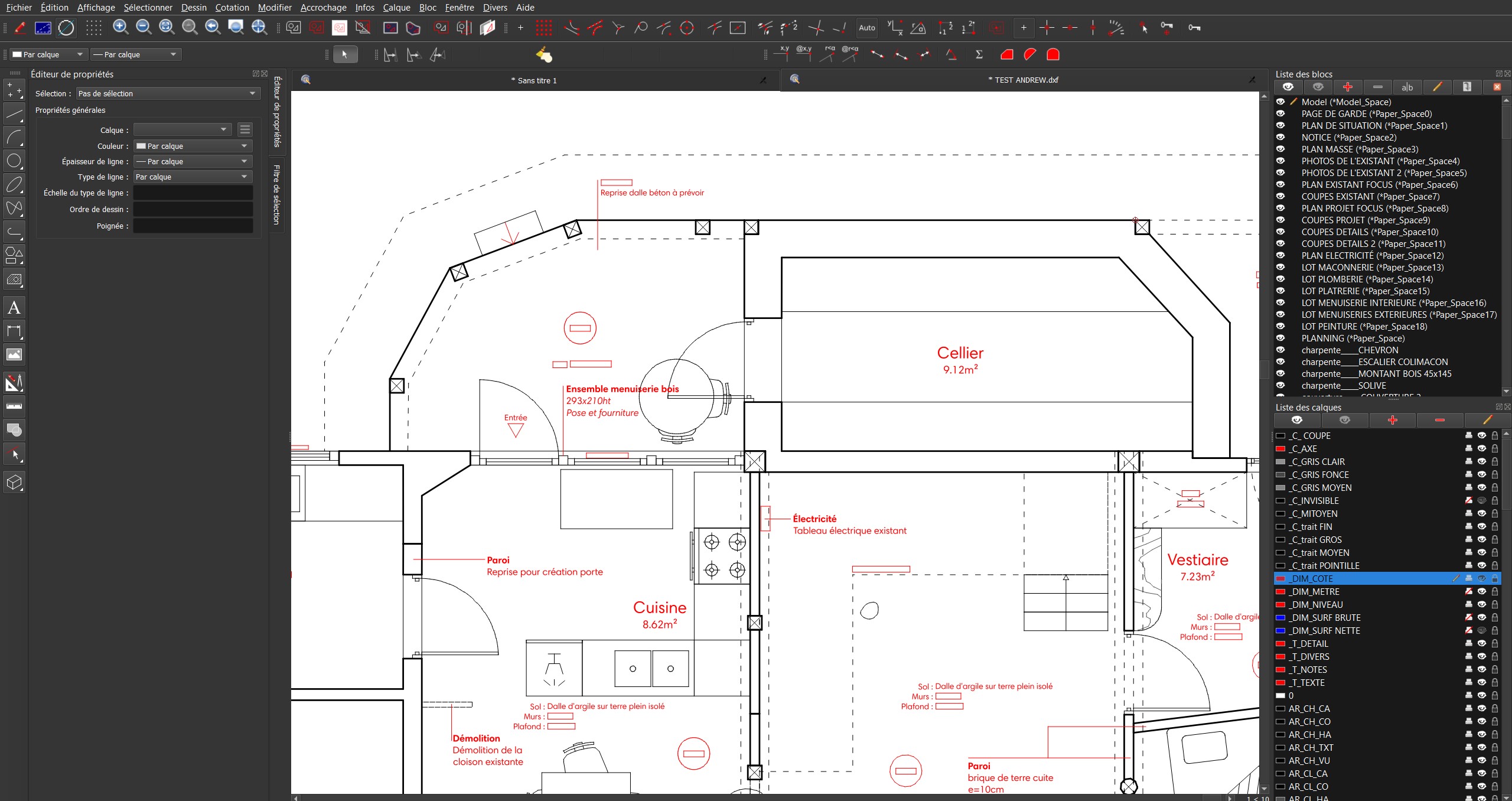Image resolution: width=1512 pixels, height=801 pixels.
Task: Toggle visibility of _C_AXE layer
Action: (x=1481, y=448)
